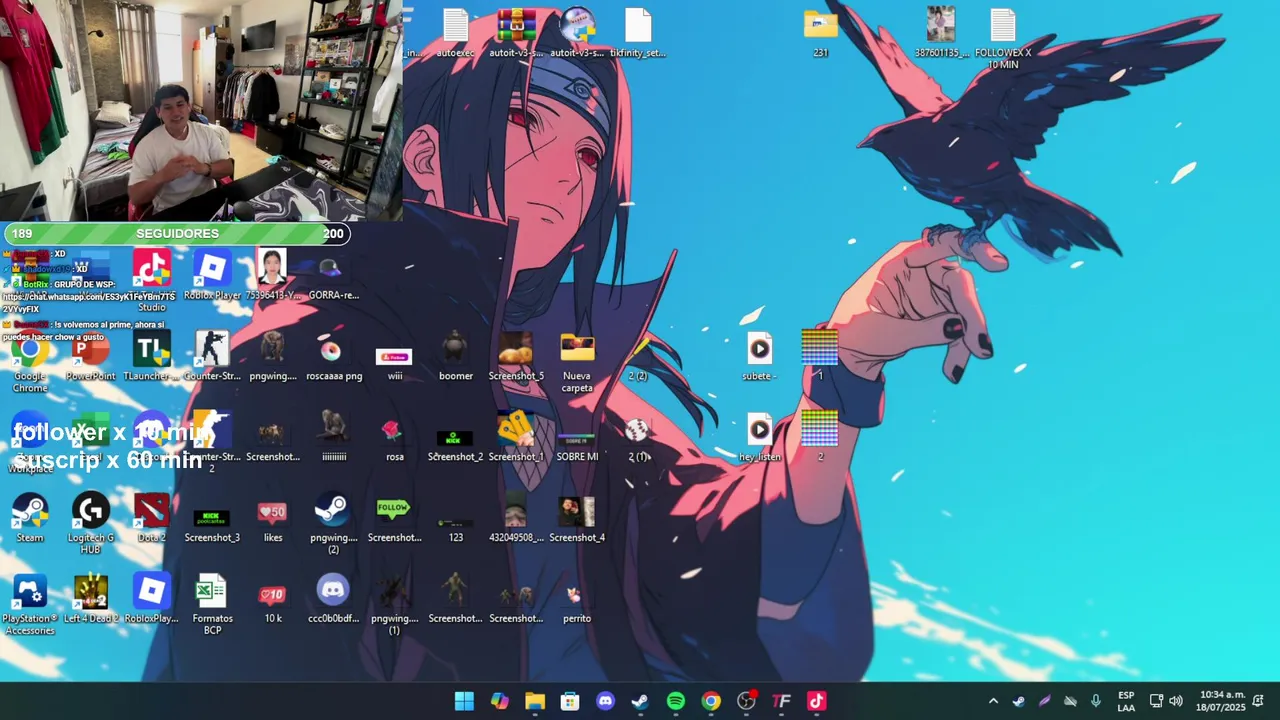This screenshot has height=720, width=1280.
Task: Launch the TLauncher desktop icon
Action: [152, 358]
